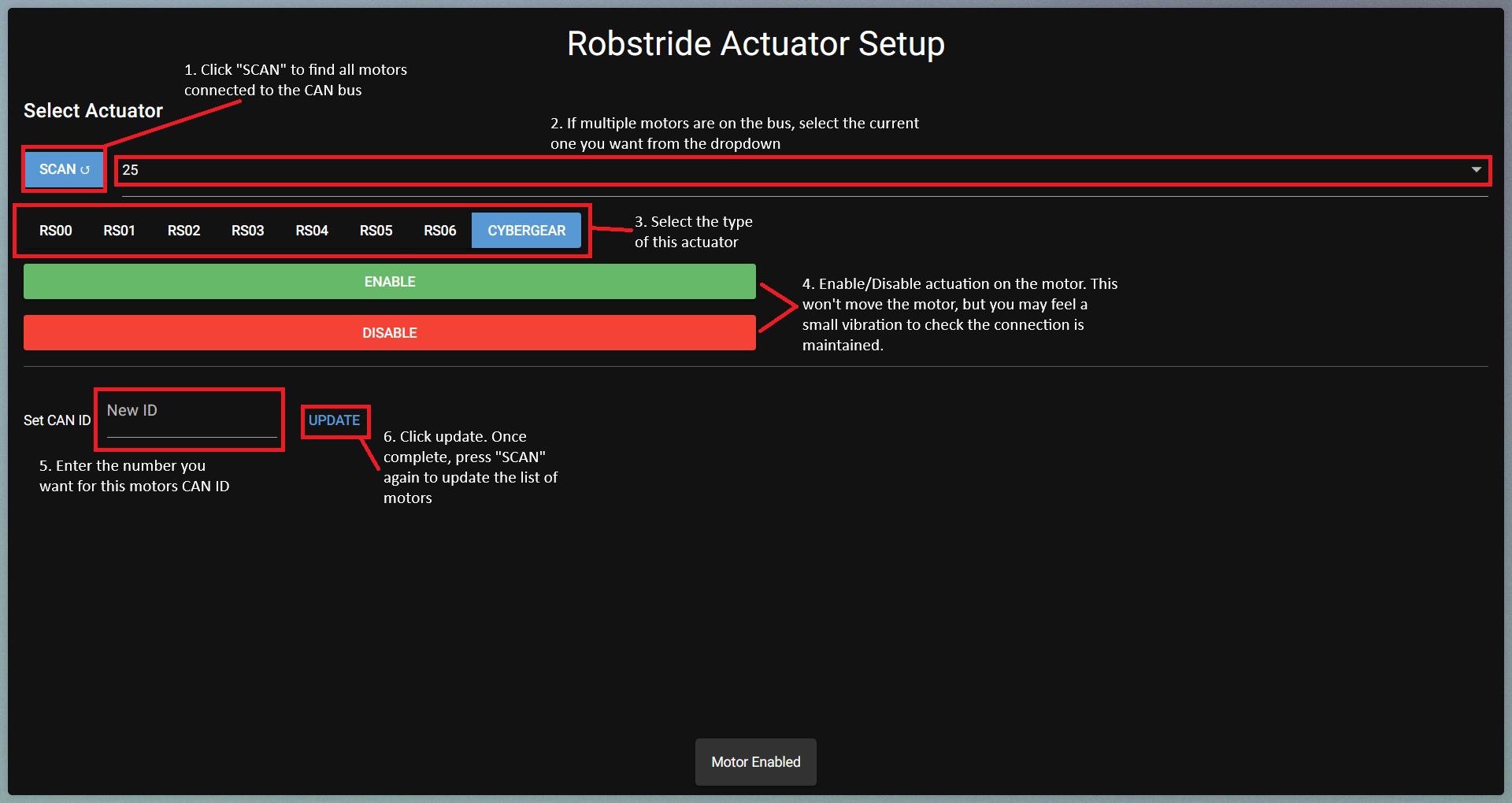Viewport: 1512px width, 803px height.
Task: Click the Select Actuator heading
Action: pyautogui.click(x=93, y=111)
